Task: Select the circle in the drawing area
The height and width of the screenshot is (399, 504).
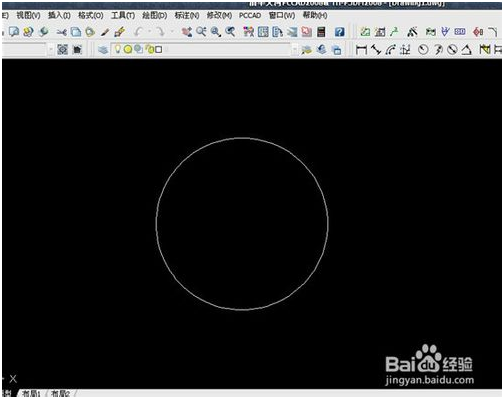Action: (242, 138)
